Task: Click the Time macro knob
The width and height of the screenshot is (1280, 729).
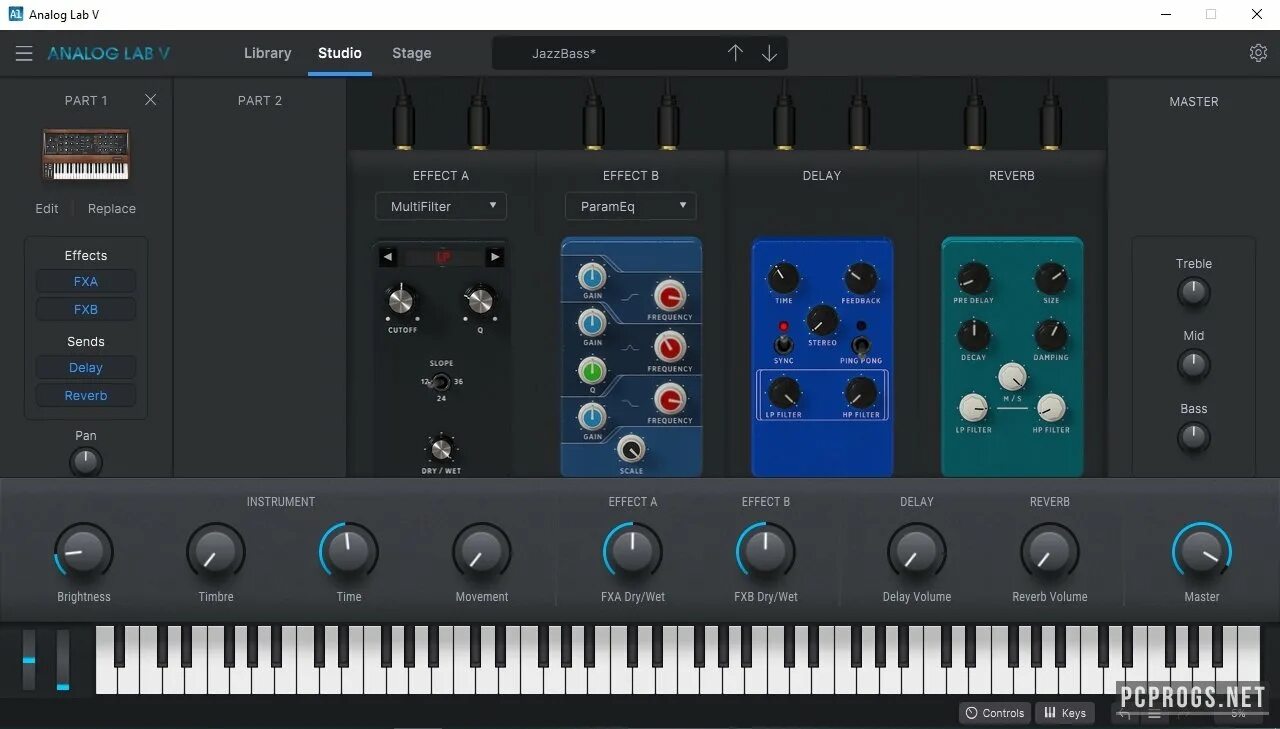Action: coord(349,552)
